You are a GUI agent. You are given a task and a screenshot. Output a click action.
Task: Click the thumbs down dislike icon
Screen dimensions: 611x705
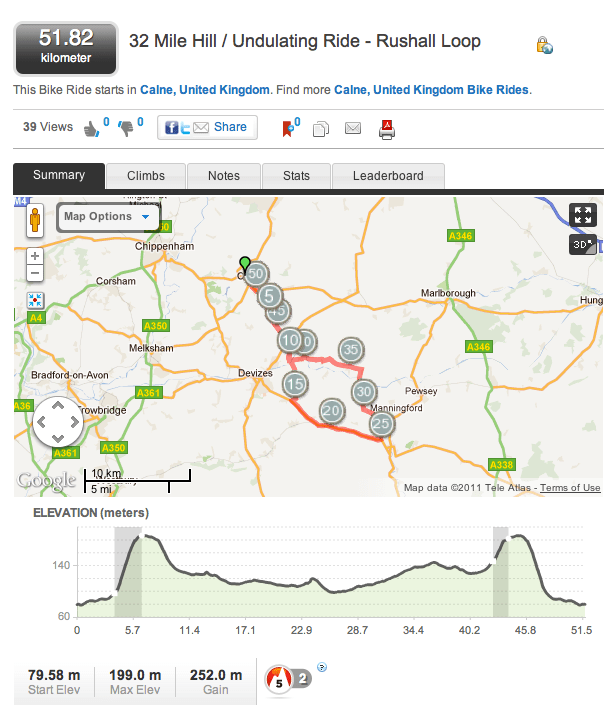126,128
